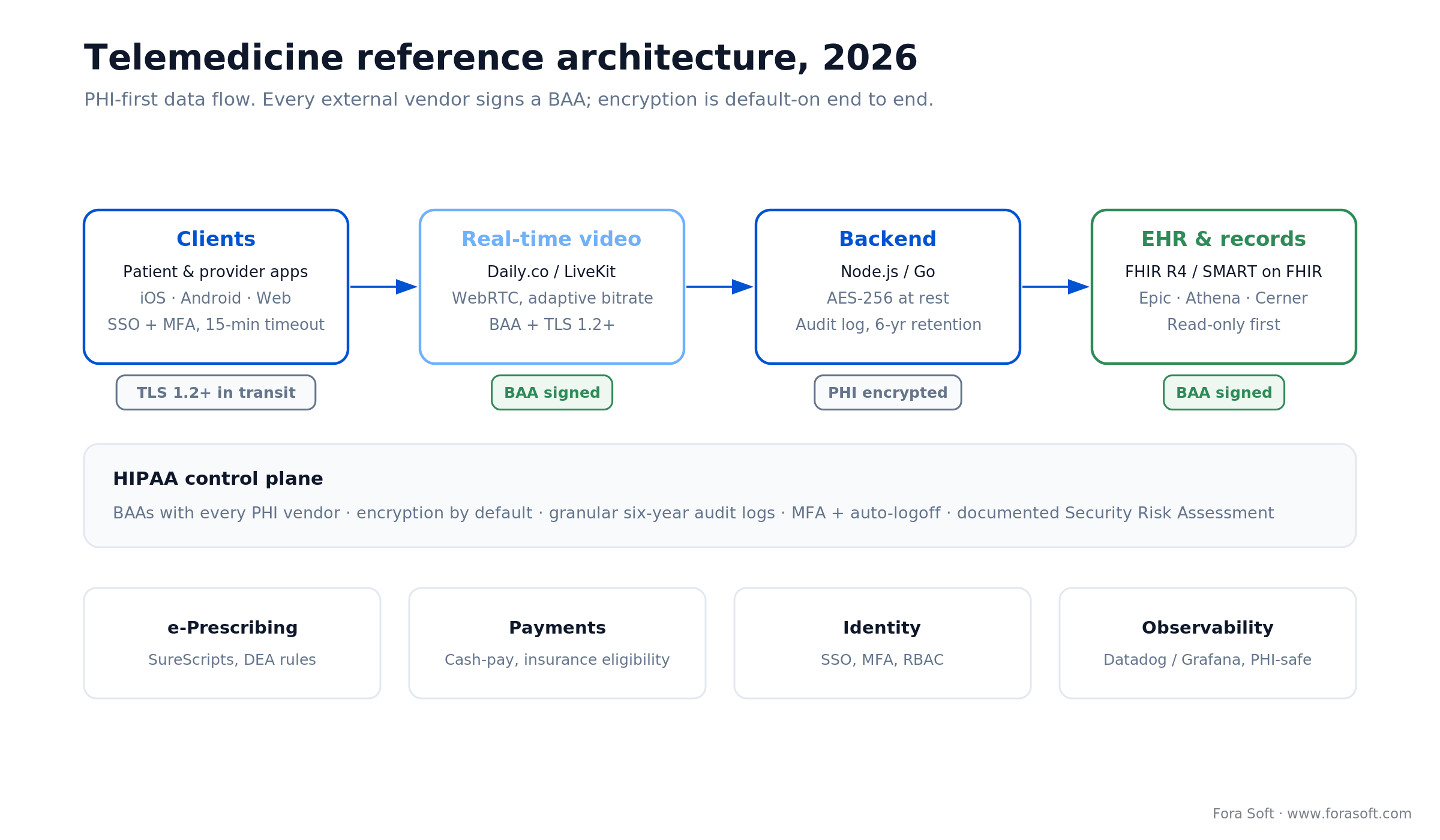Select the Clients box heading
The image size is (1440, 840).
[x=216, y=239]
